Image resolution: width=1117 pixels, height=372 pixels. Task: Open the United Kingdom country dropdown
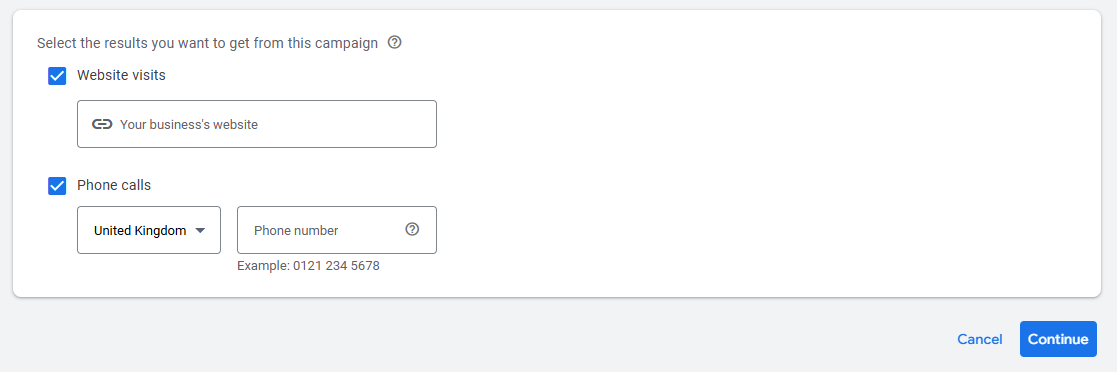[x=149, y=230]
